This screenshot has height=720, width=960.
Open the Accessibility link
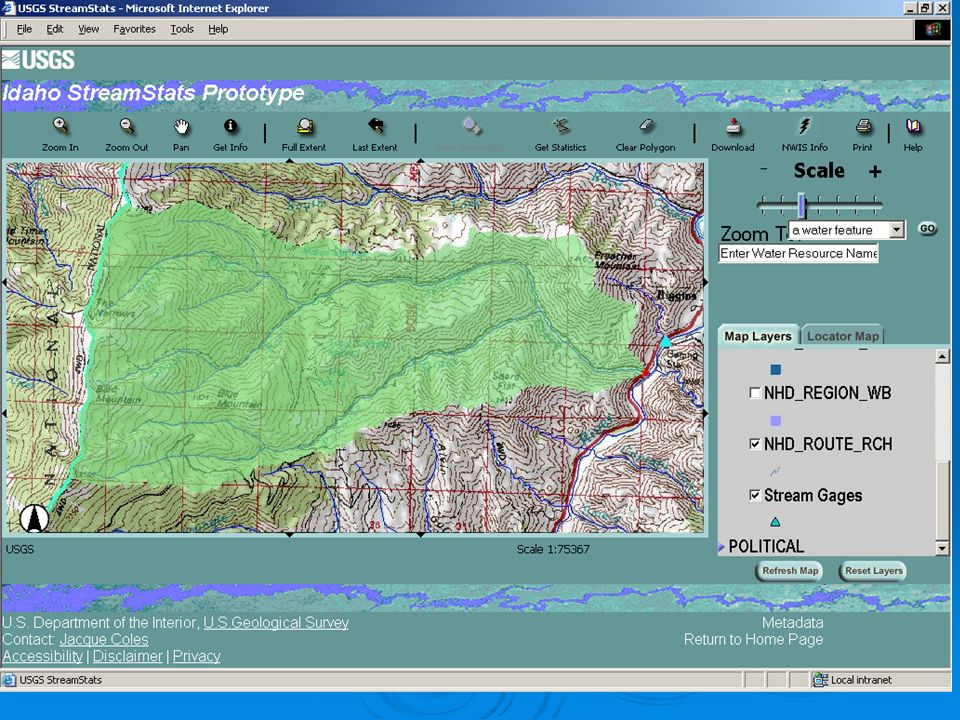coord(43,656)
